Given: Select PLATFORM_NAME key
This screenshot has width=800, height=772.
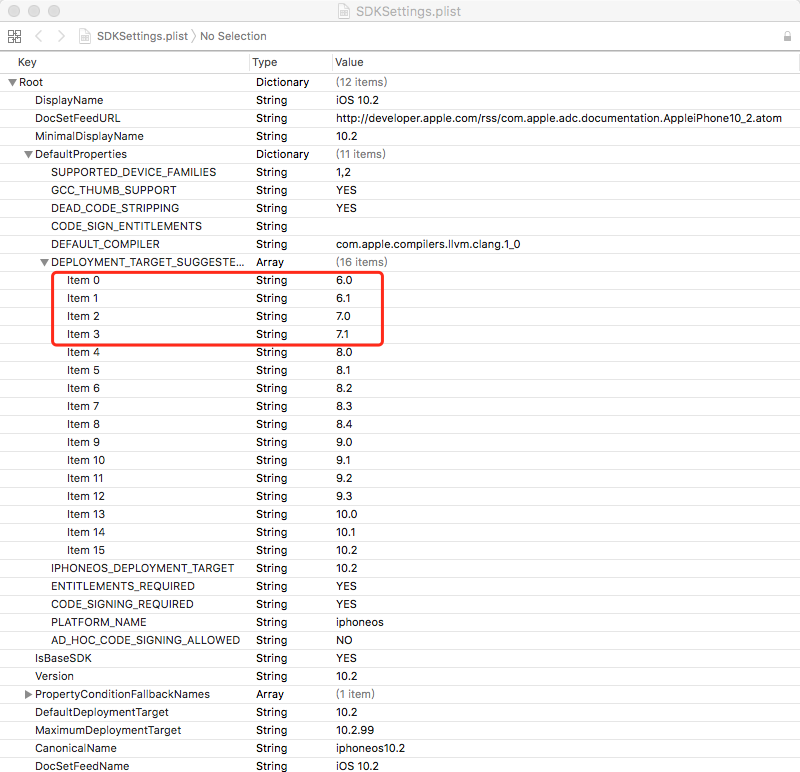Looking at the screenshot, I should click(x=98, y=622).
